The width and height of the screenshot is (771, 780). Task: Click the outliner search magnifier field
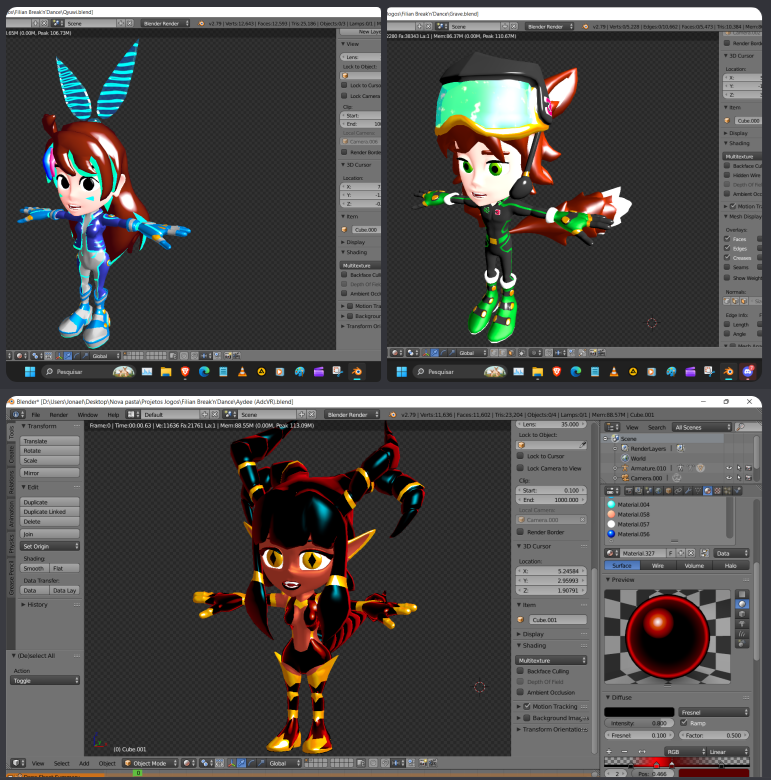tap(747, 427)
